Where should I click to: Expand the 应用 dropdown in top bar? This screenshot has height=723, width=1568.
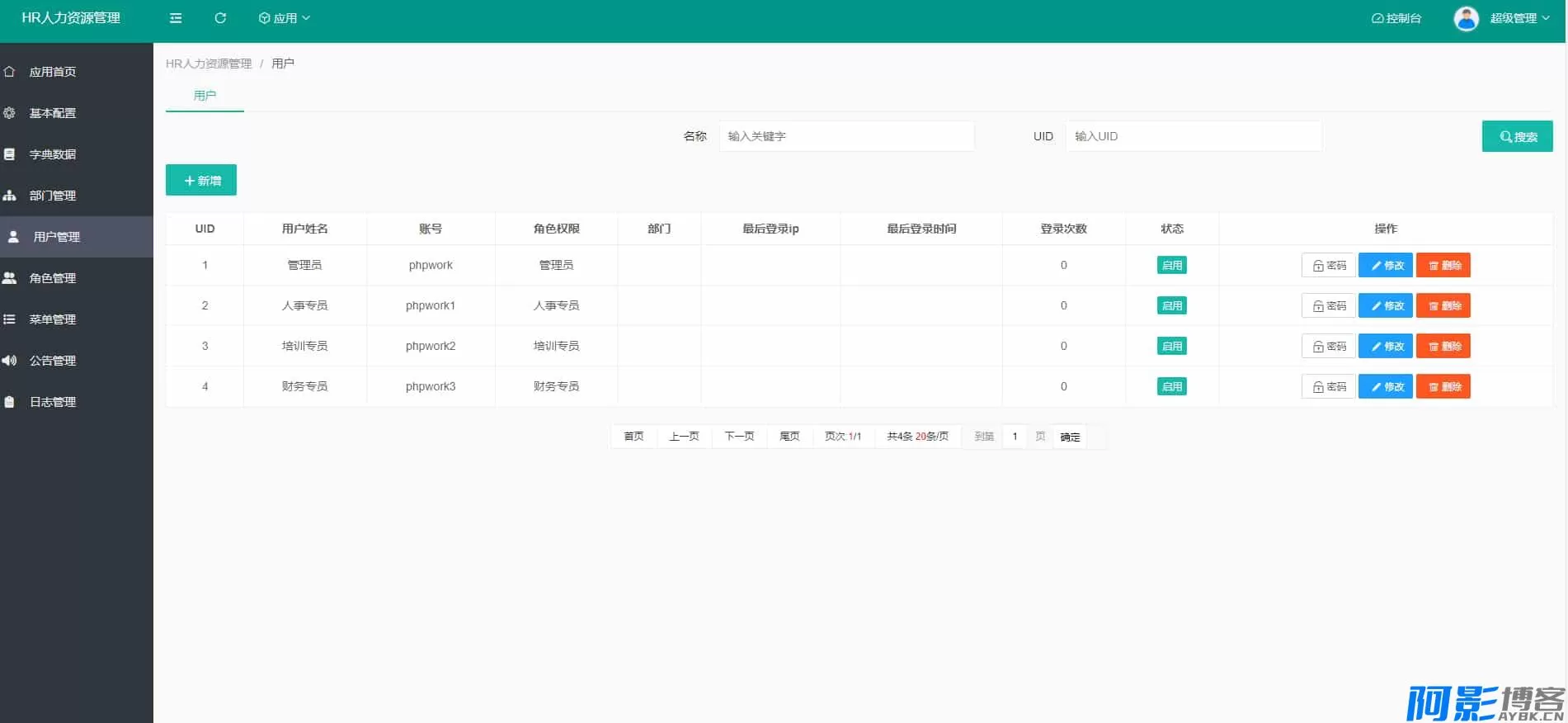coord(285,18)
